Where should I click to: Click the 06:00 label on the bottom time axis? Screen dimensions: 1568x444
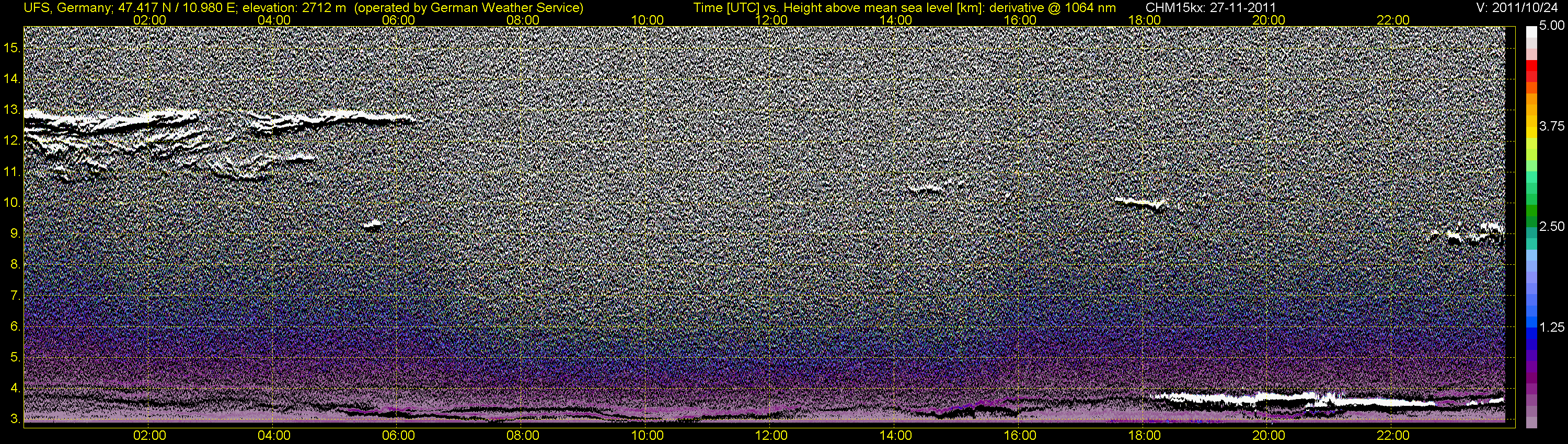[399, 436]
